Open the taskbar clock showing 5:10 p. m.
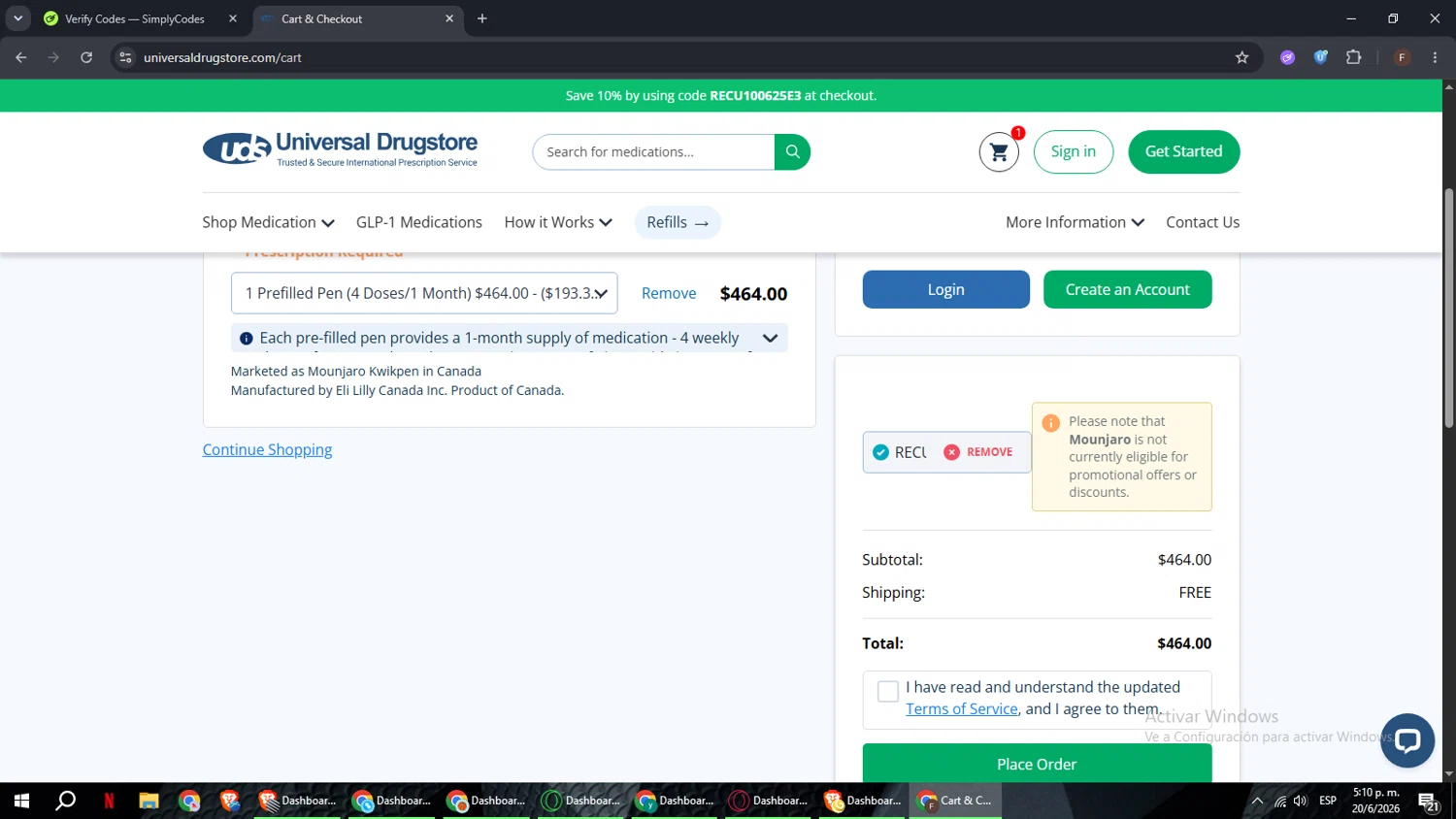Viewport: 1456px width, 819px height. coord(1375,801)
